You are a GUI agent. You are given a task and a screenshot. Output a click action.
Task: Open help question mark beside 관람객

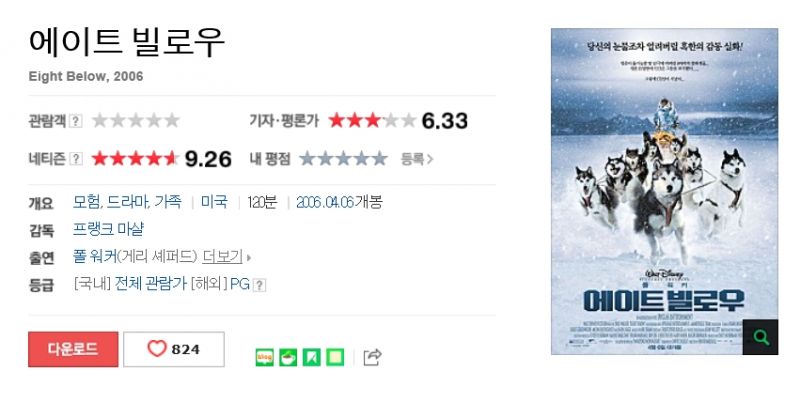click(76, 121)
